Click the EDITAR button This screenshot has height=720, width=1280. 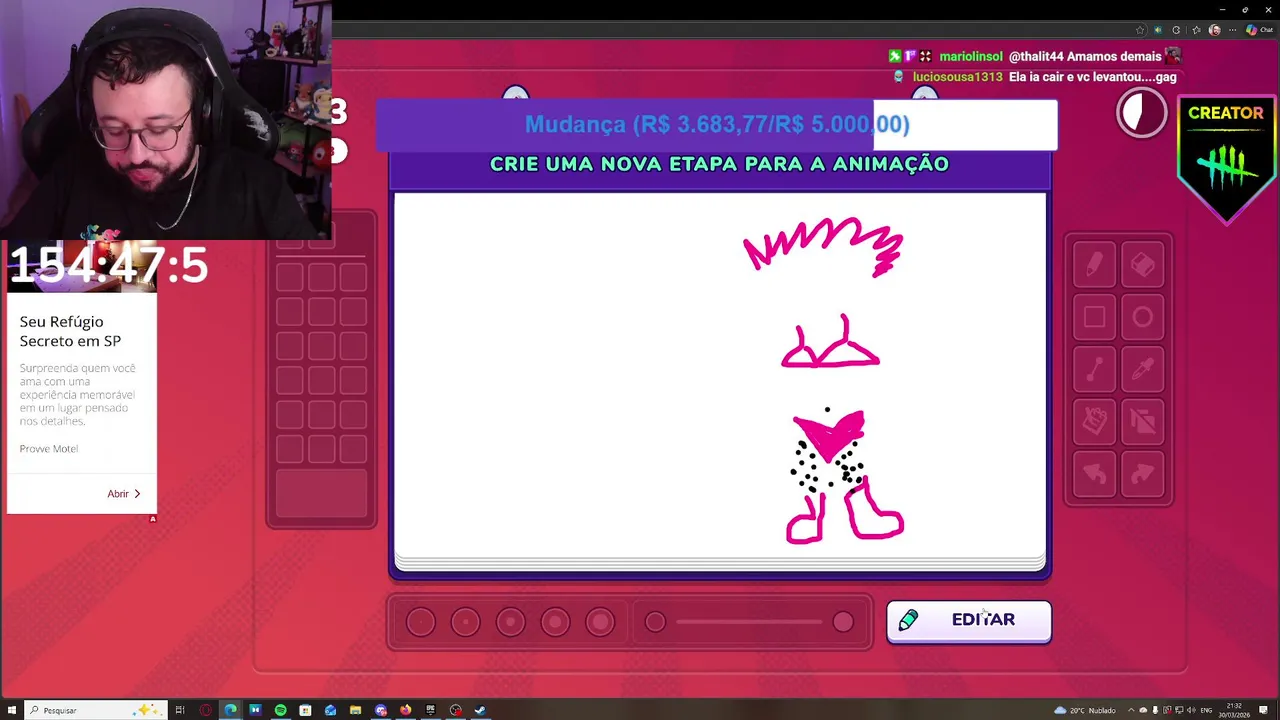pyautogui.click(x=968, y=621)
